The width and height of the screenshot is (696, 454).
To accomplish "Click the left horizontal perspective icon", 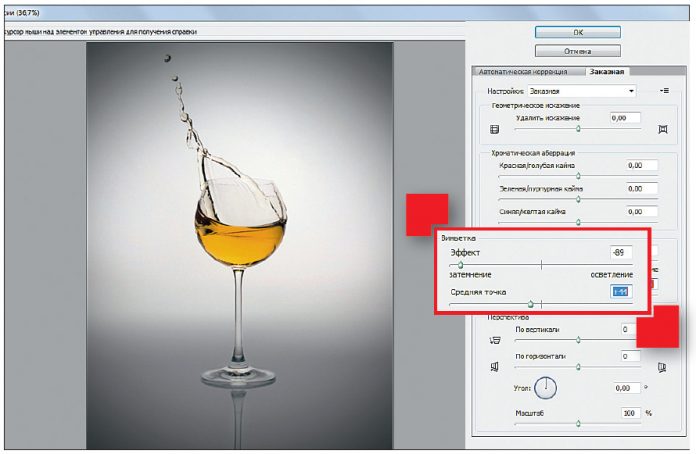I will coord(493,367).
